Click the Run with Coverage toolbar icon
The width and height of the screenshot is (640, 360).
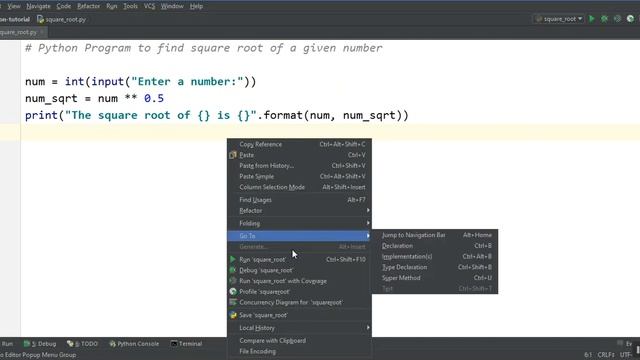(618, 19)
